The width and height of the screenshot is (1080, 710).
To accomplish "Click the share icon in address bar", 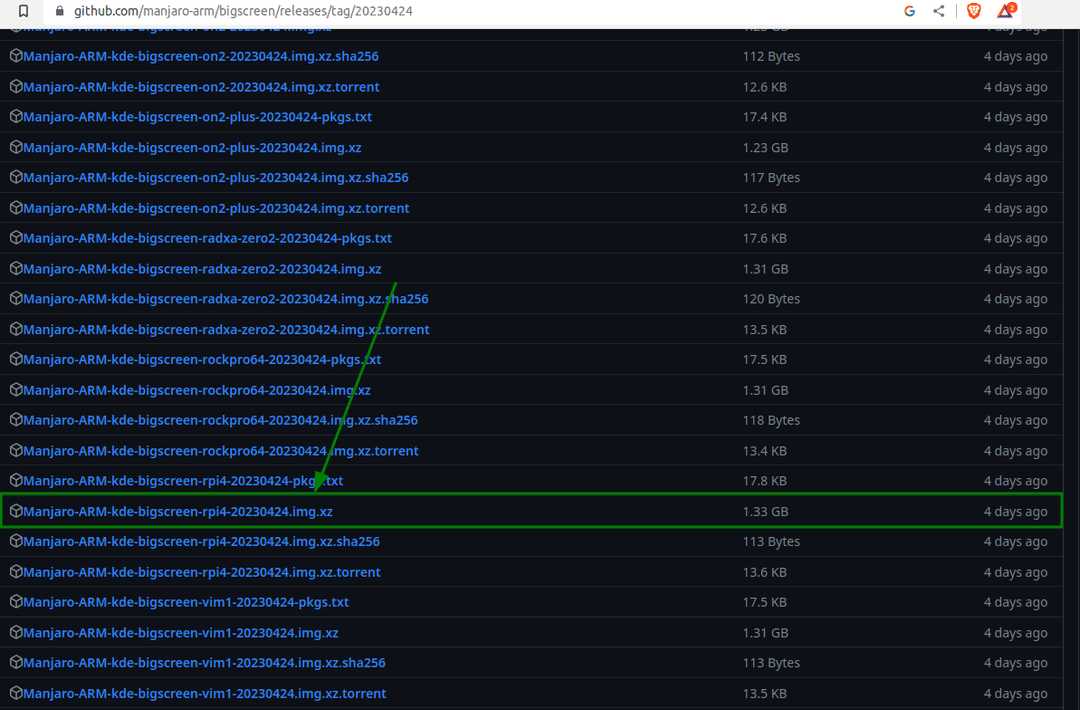I will (938, 11).
